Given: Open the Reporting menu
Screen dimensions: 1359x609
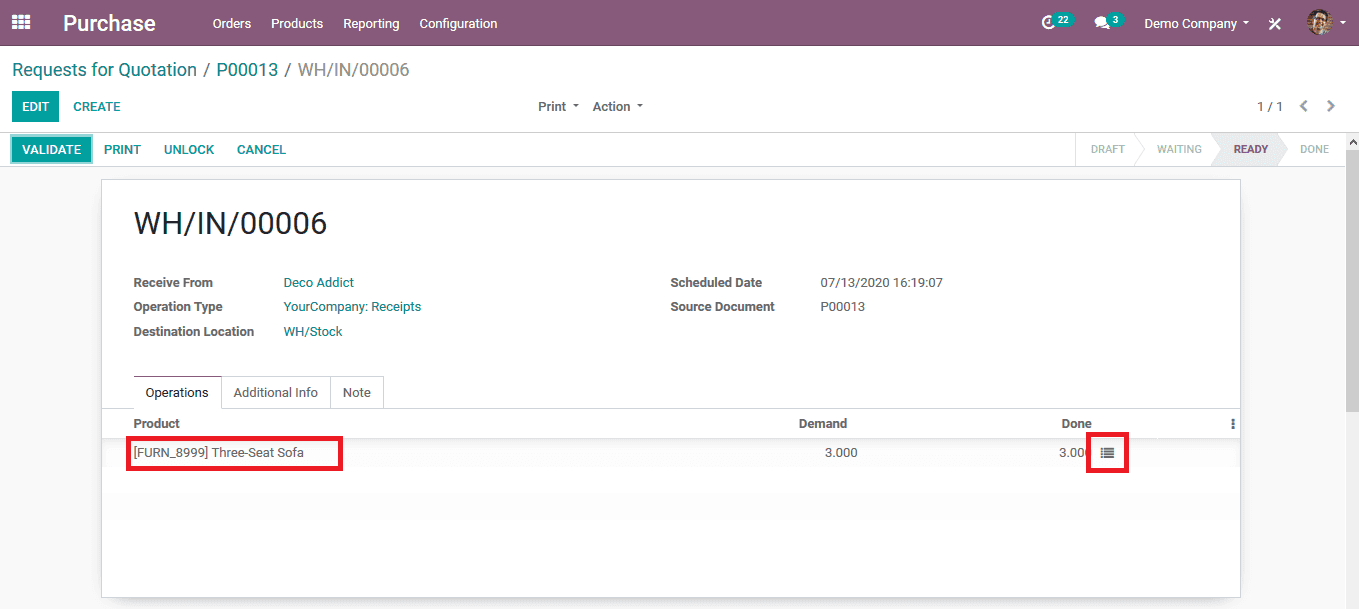Looking at the screenshot, I should (x=371, y=23).
